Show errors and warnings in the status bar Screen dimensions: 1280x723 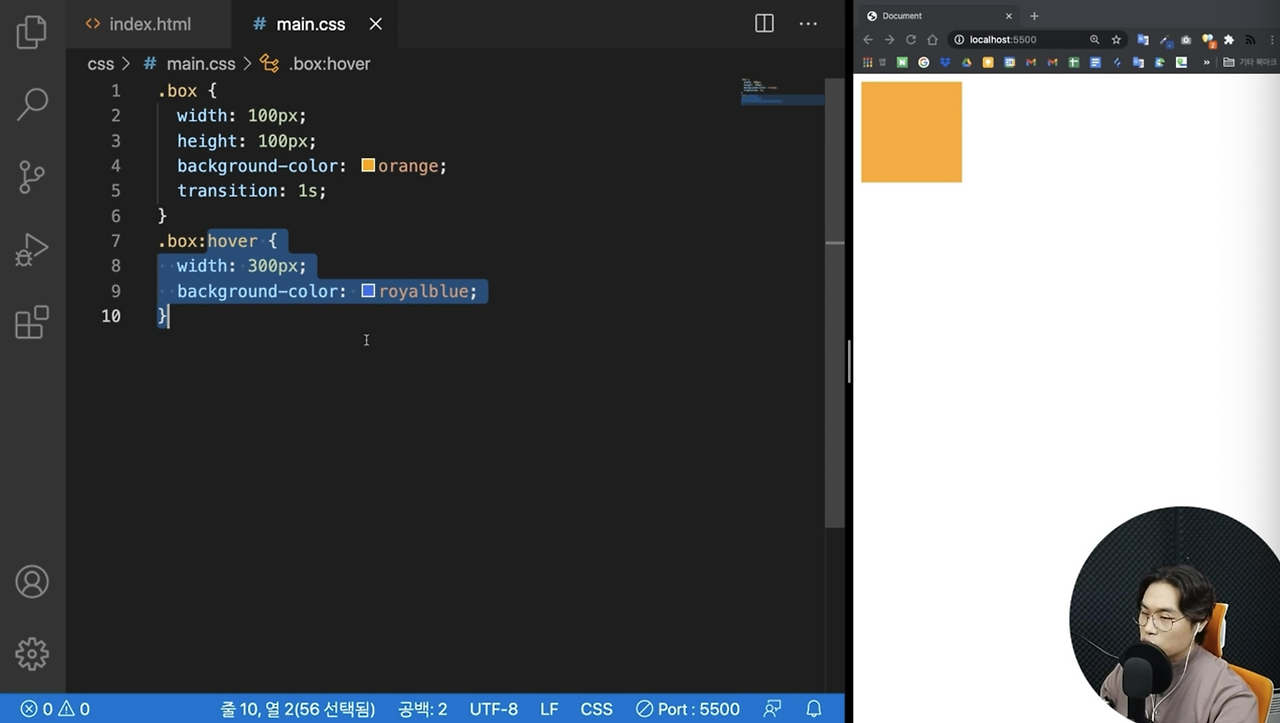tap(56, 709)
